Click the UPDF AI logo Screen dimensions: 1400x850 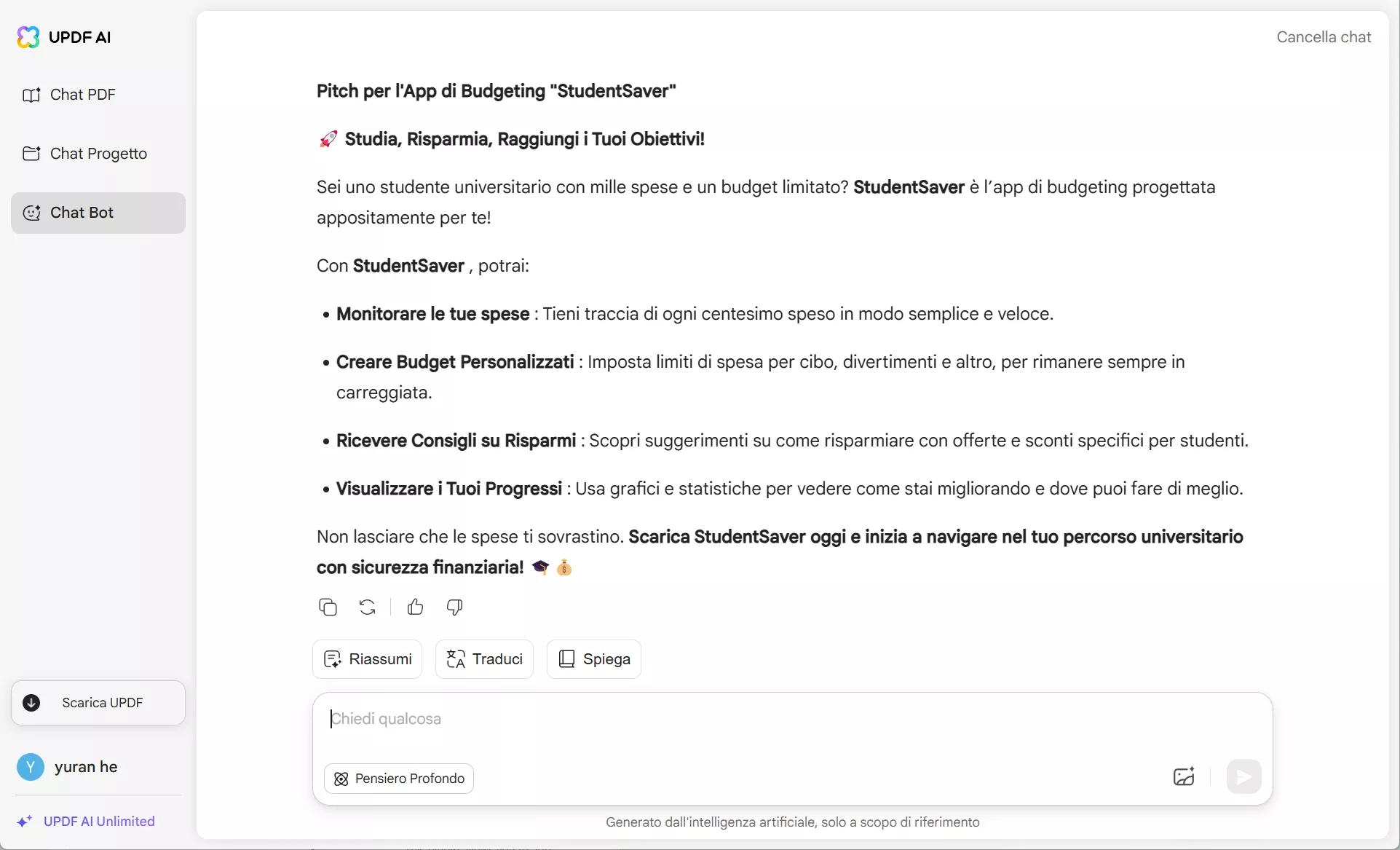click(28, 37)
